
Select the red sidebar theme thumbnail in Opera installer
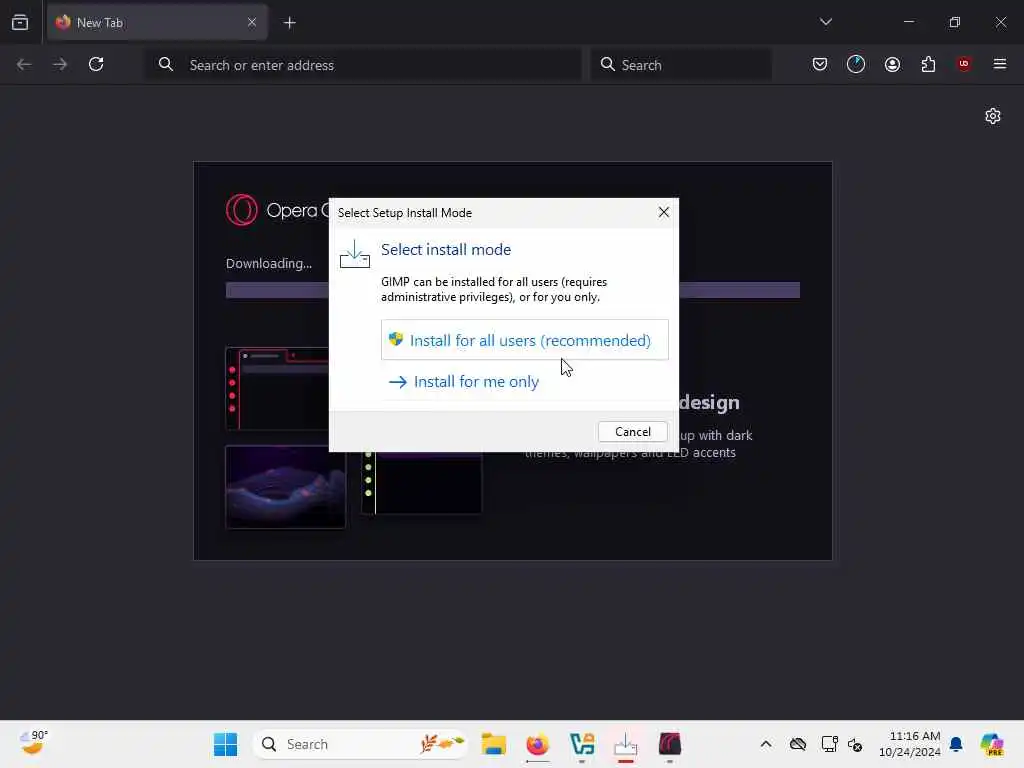(278, 389)
